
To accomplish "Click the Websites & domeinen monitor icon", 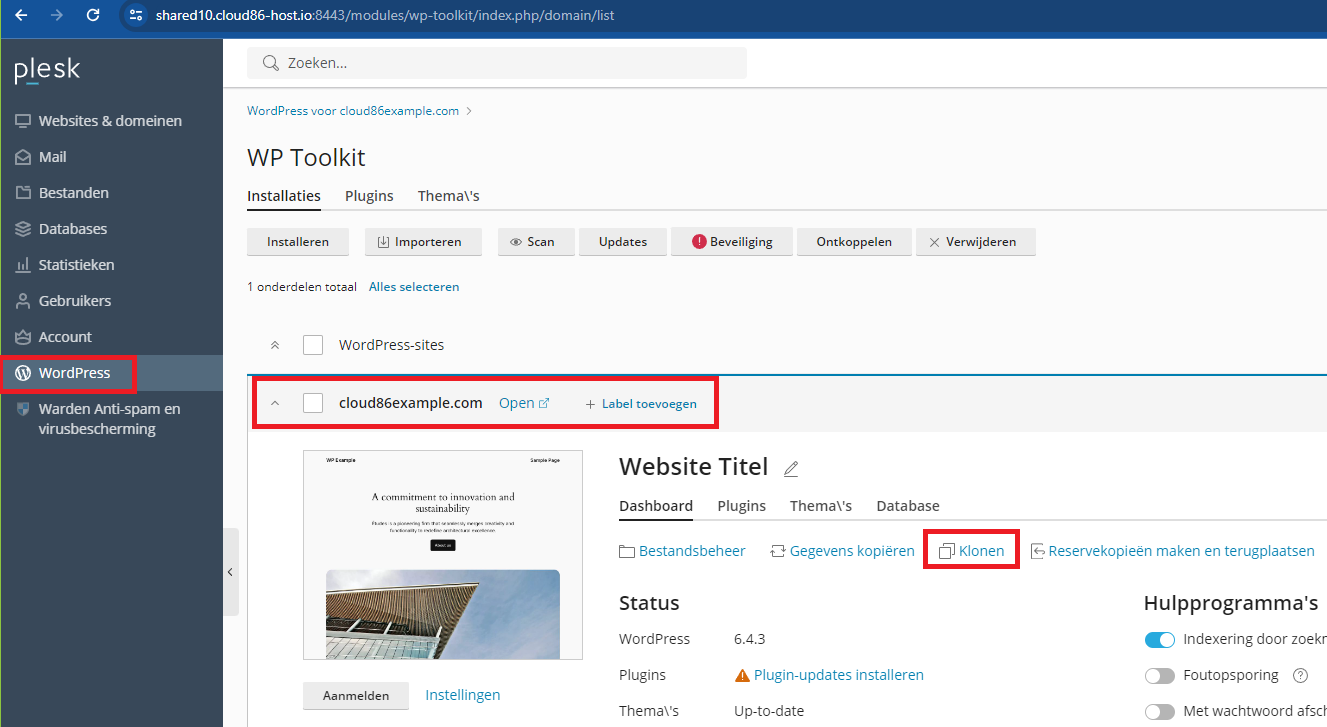I will pyautogui.click(x=23, y=121).
